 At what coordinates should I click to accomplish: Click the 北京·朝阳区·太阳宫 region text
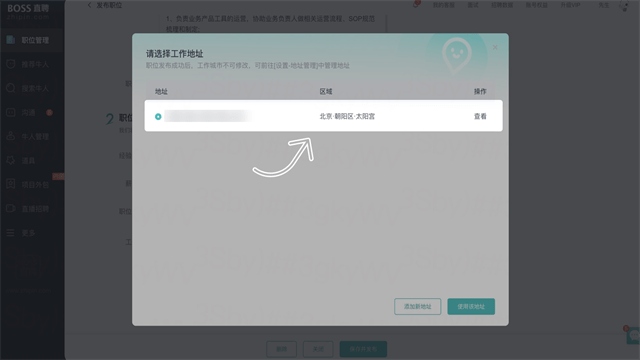pos(347,116)
